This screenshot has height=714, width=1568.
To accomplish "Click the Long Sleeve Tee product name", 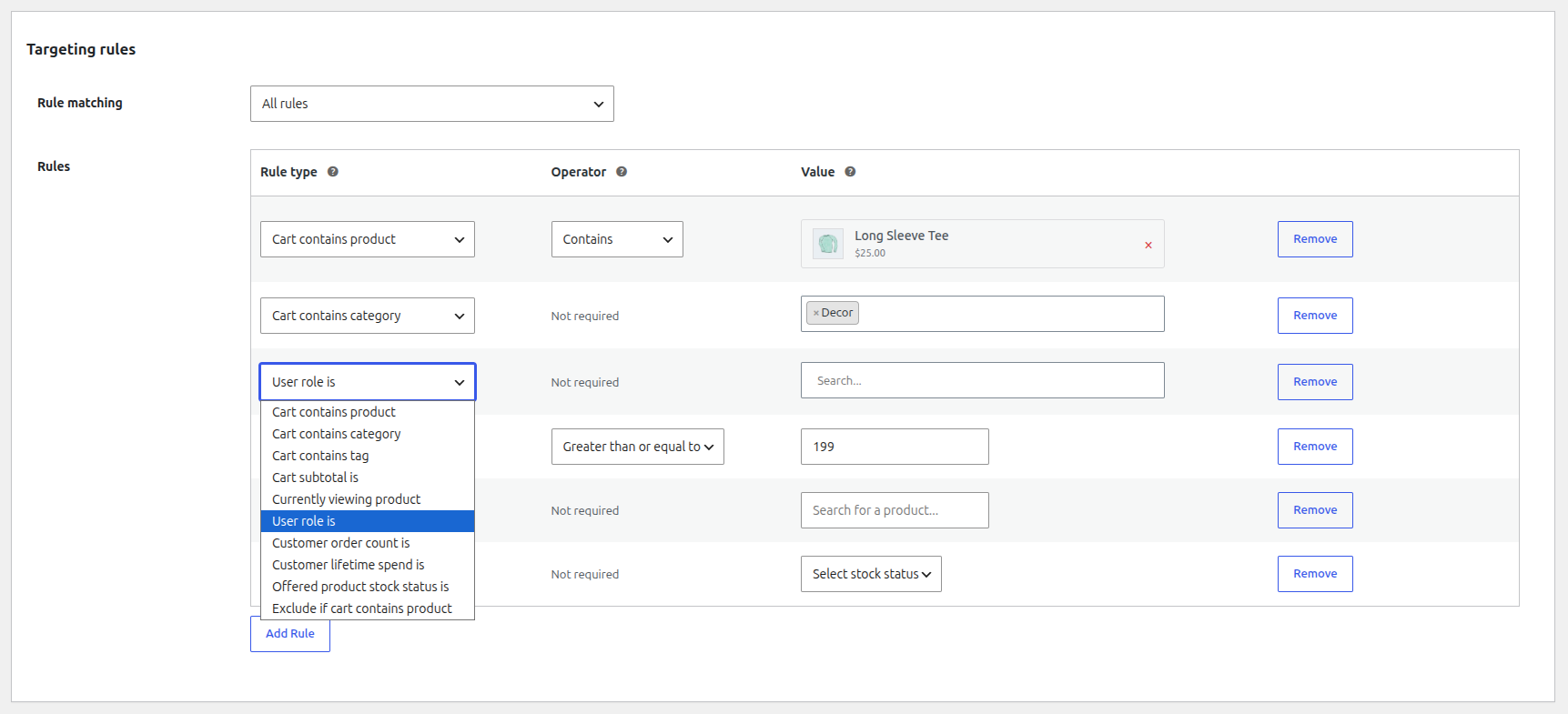I will pyautogui.click(x=901, y=236).
